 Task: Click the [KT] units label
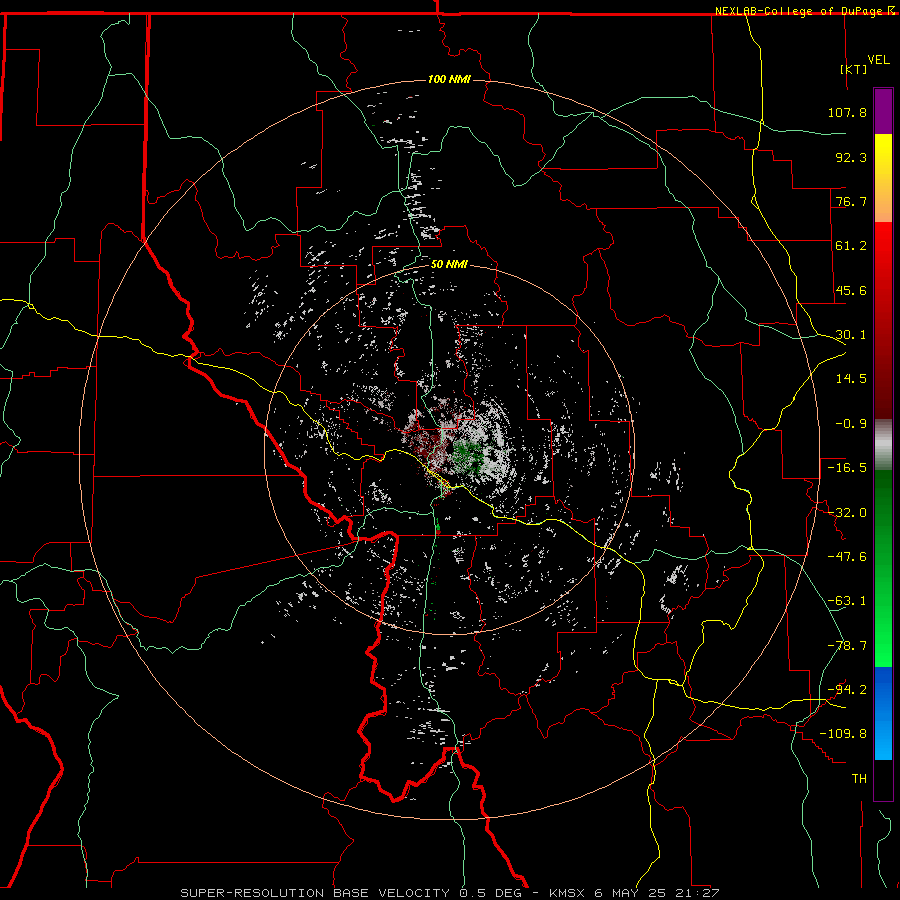coord(854,69)
